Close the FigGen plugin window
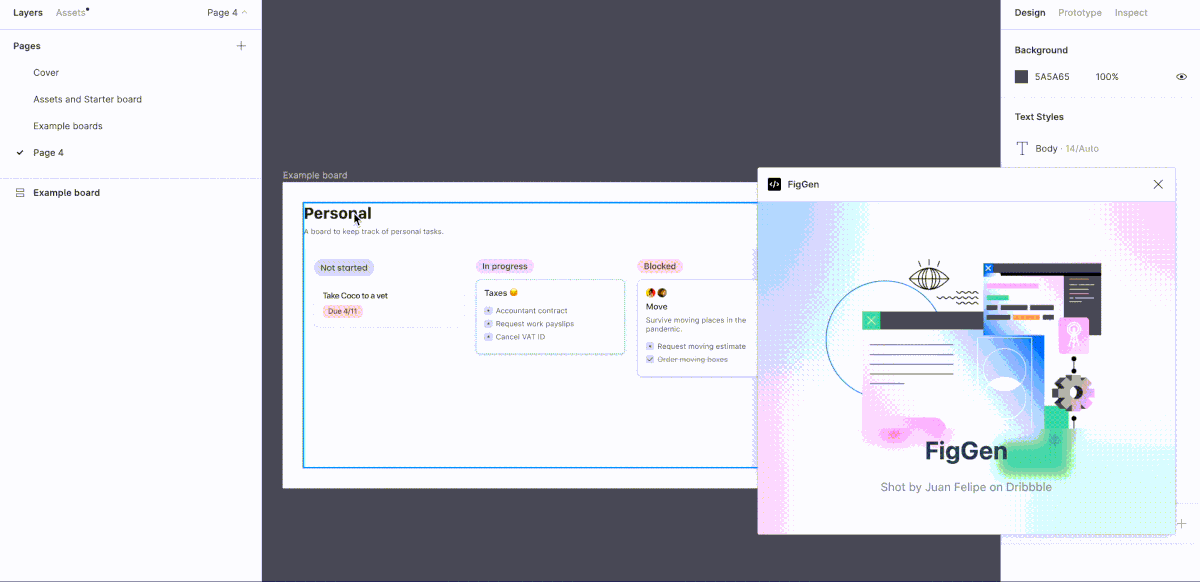 click(x=1158, y=184)
